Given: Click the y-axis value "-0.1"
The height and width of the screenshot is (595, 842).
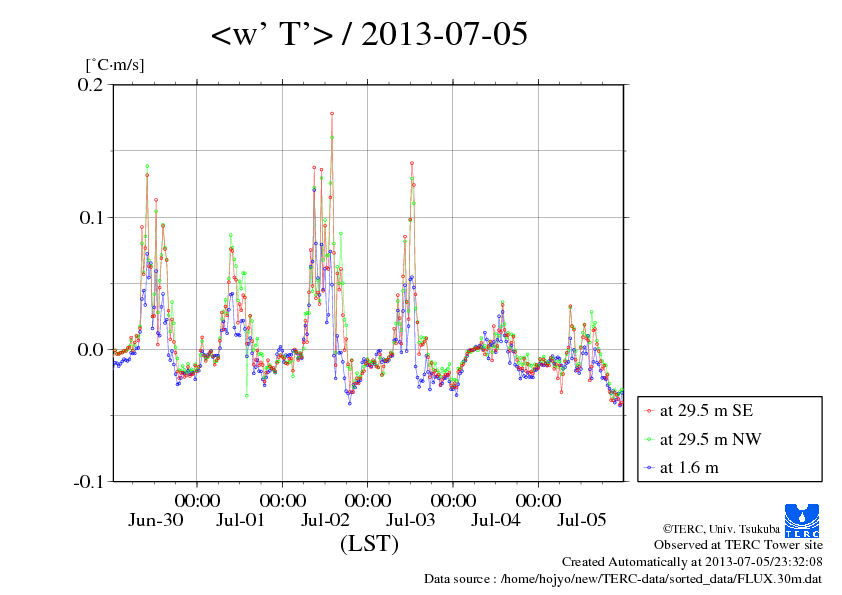Looking at the screenshot, I should pos(88,482).
